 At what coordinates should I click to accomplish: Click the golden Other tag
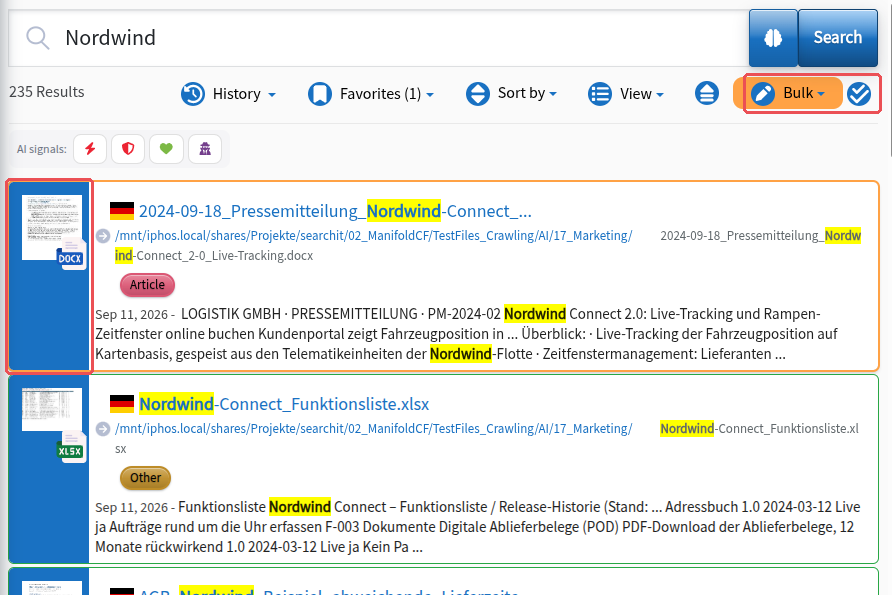click(x=145, y=478)
